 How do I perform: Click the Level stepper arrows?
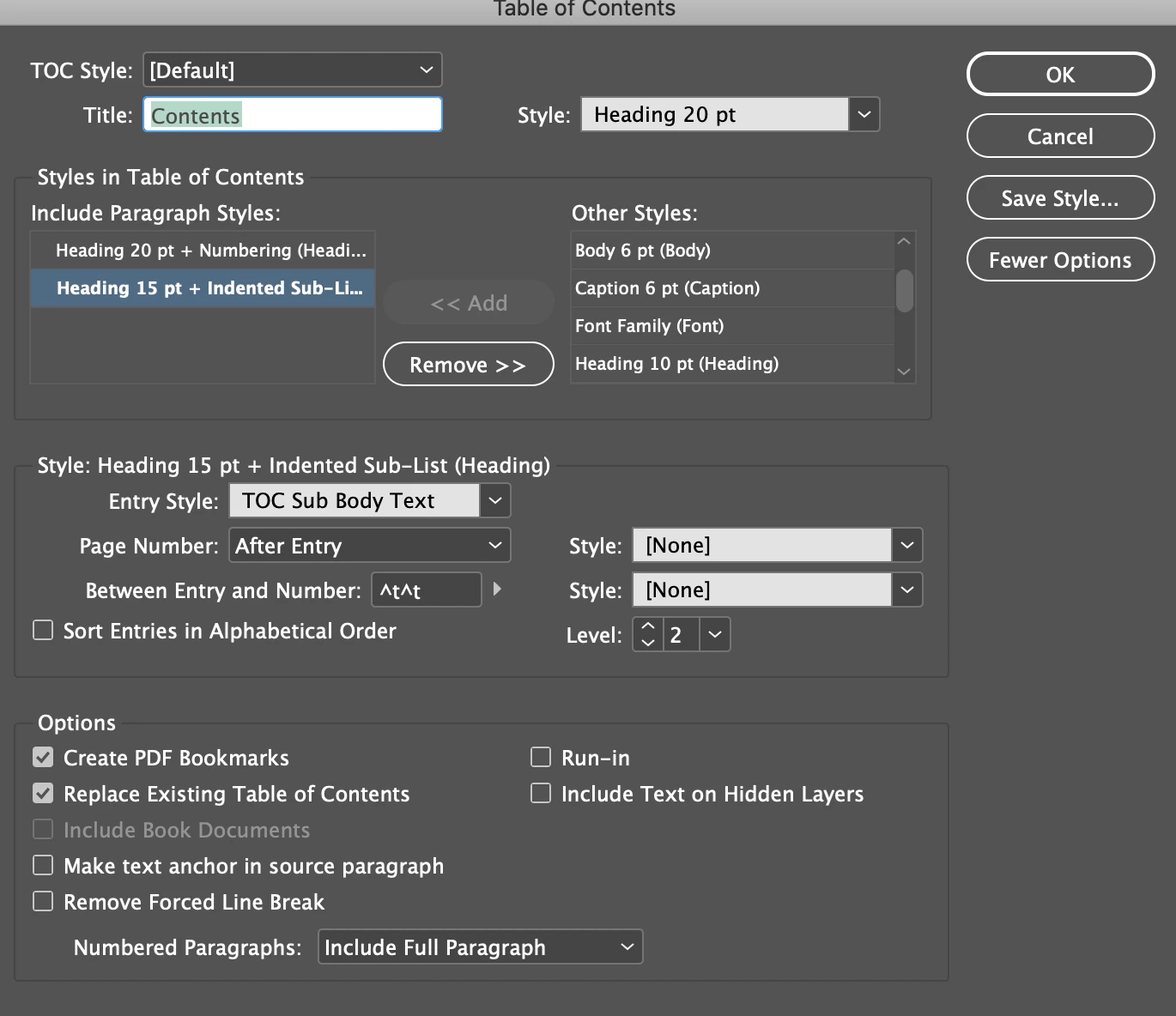tap(648, 635)
